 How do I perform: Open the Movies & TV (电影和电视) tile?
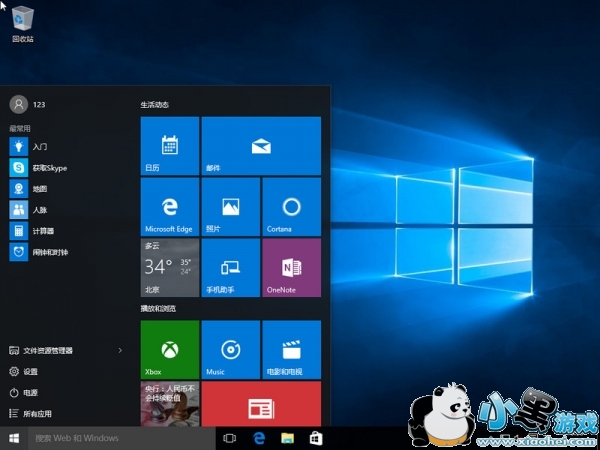pos(291,349)
